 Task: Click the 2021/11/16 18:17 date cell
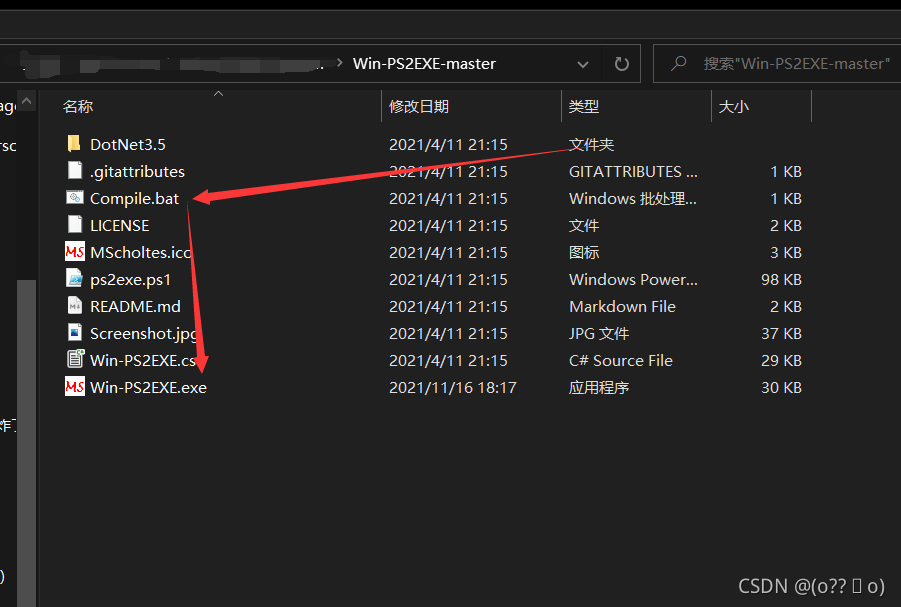coord(452,387)
